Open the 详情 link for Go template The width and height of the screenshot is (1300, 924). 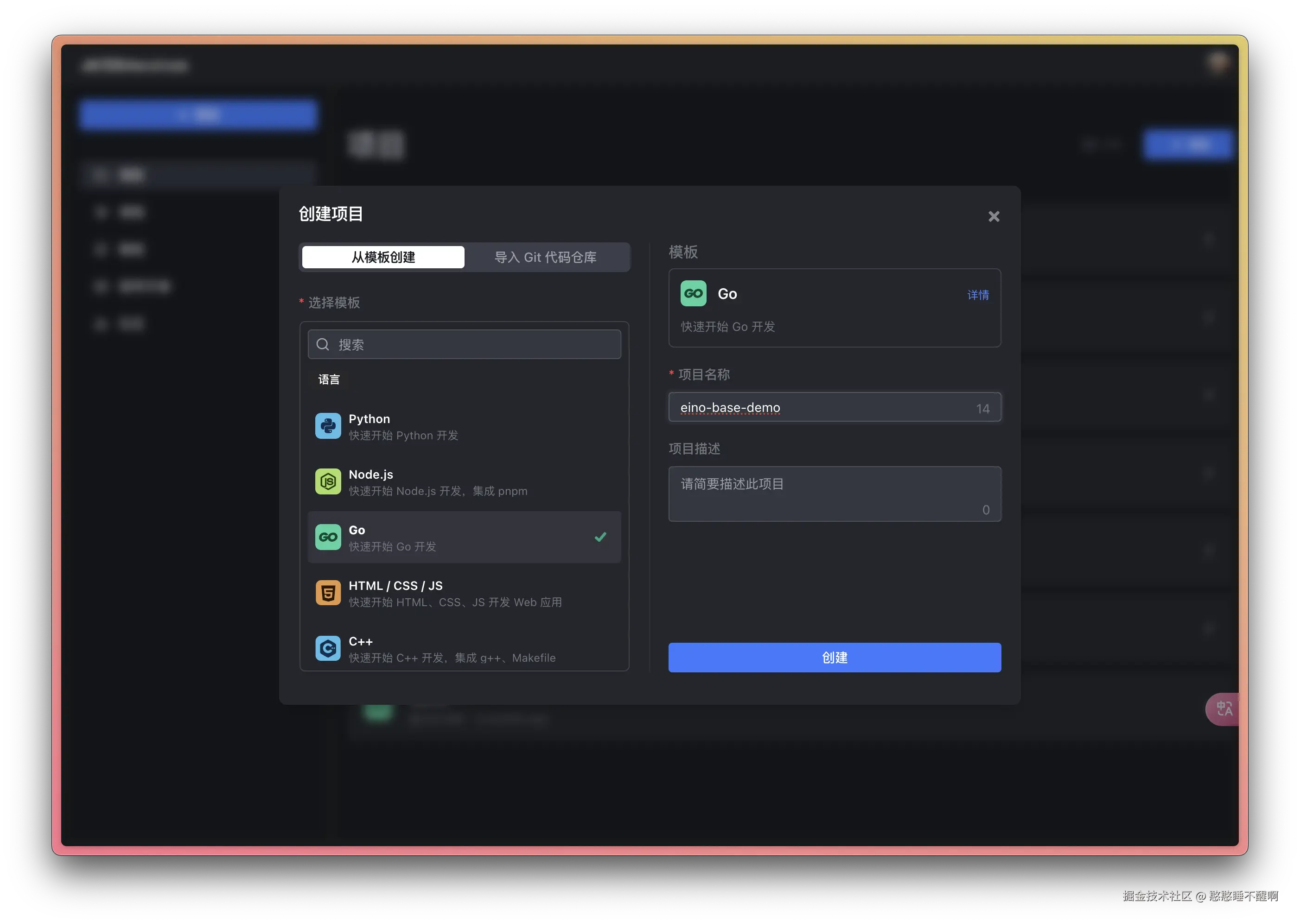tap(978, 295)
